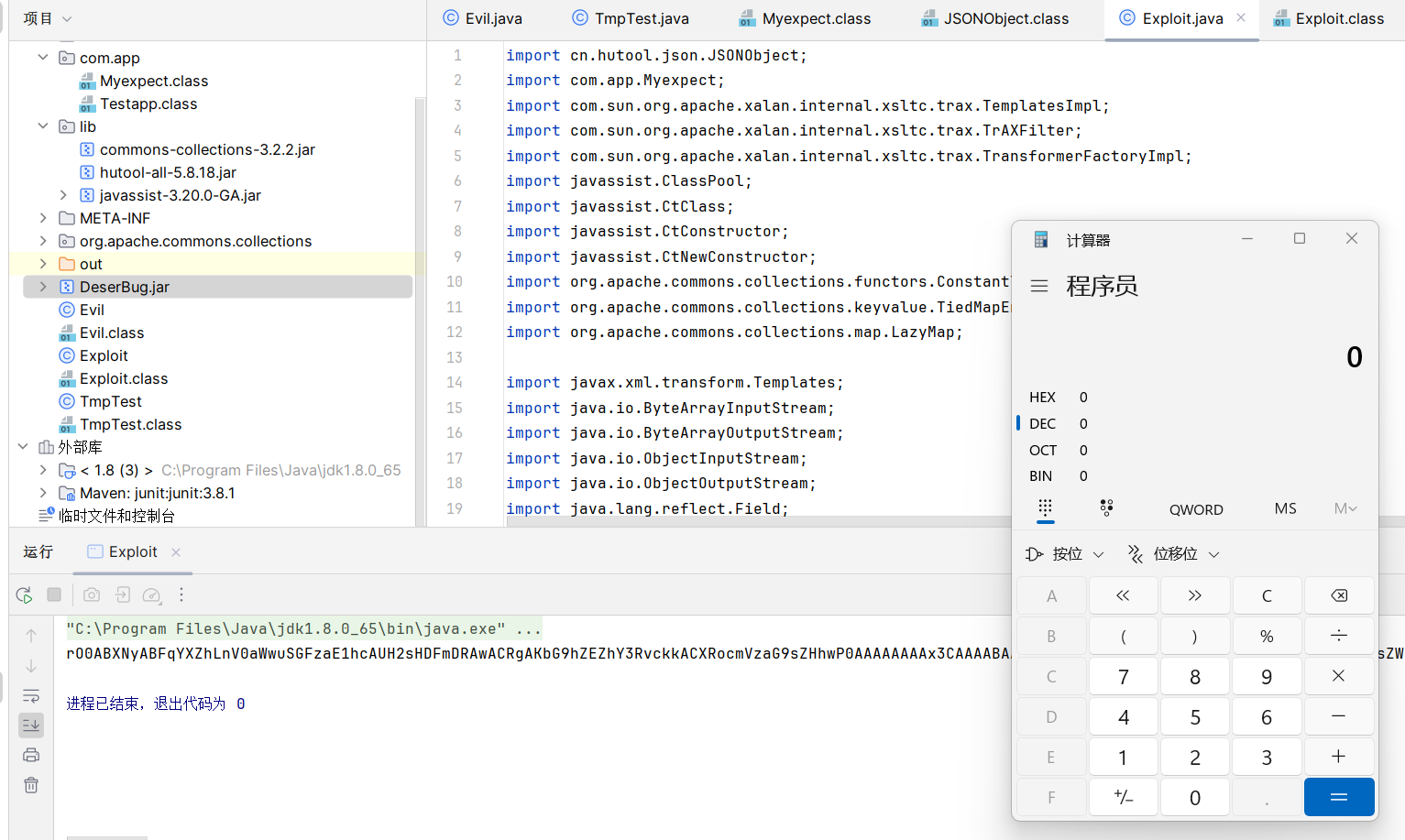The image size is (1405, 840).
Task: Click the minus key in calculator
Action: pyautogui.click(x=1339, y=716)
